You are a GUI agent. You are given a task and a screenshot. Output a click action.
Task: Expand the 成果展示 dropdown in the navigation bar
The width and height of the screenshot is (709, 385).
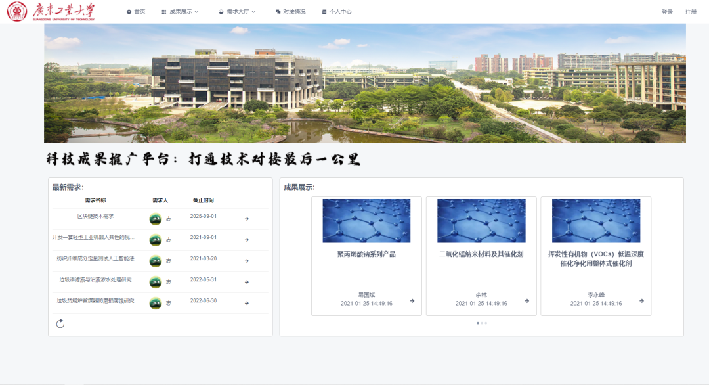[180, 12]
